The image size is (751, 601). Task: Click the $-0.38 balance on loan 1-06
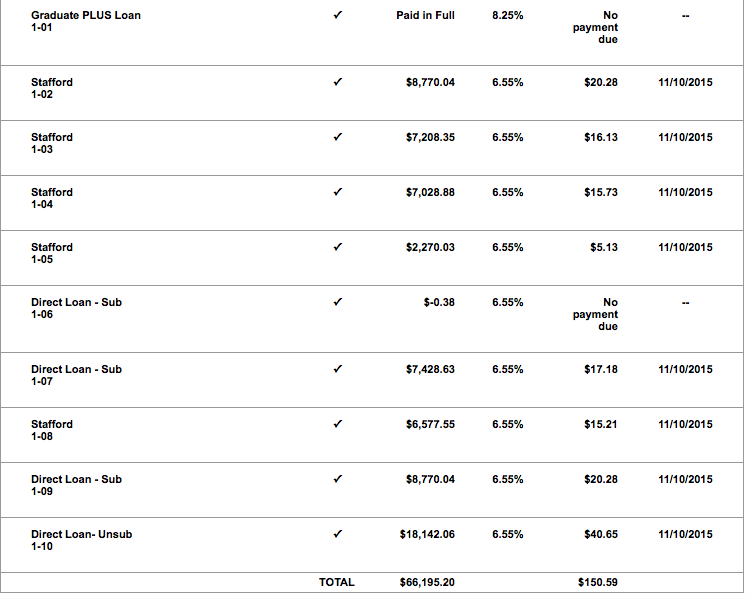point(439,303)
